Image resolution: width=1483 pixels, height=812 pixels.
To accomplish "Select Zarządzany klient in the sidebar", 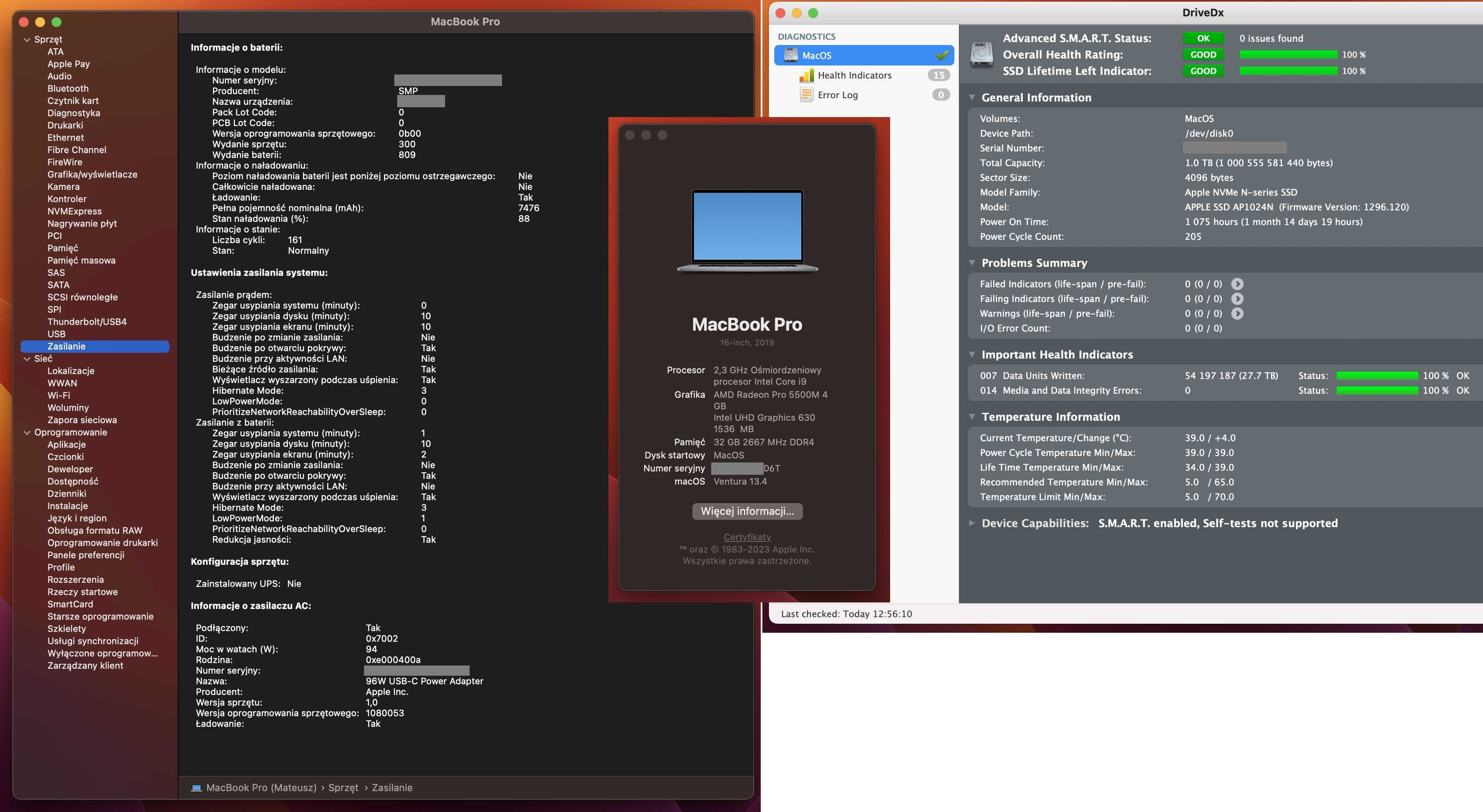I will [x=85, y=666].
